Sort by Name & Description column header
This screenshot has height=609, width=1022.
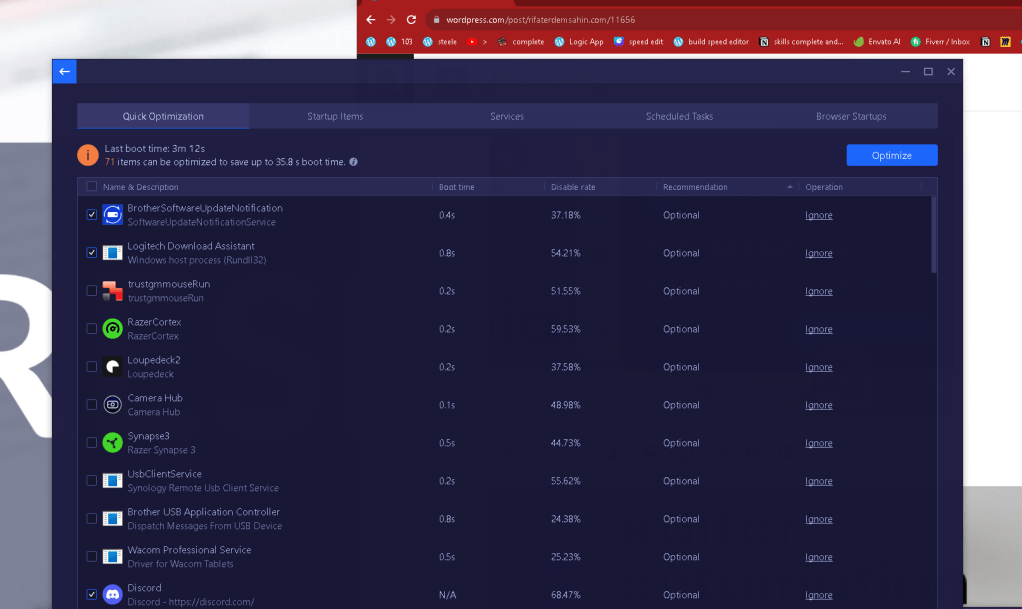(x=140, y=186)
